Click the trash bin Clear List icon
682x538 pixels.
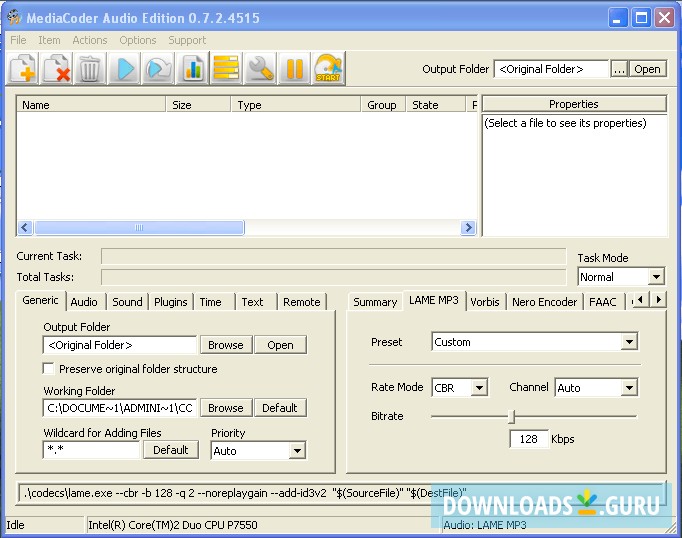pos(90,68)
